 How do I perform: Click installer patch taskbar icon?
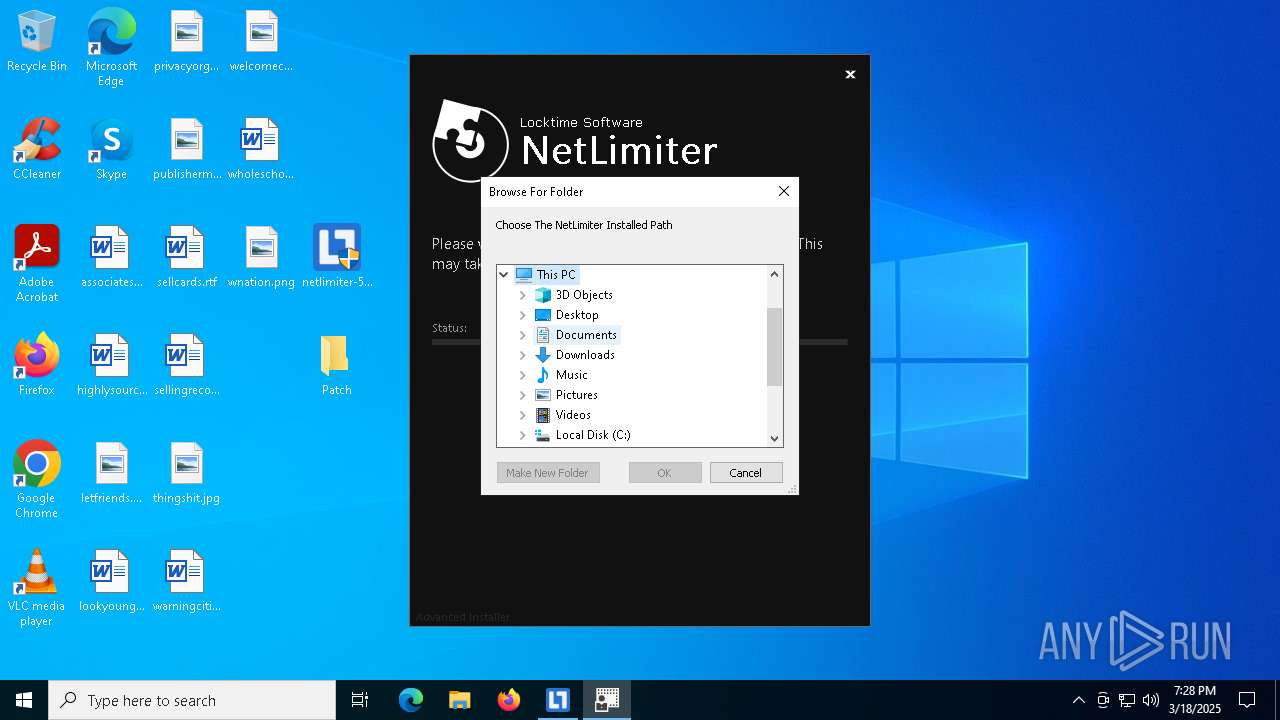[606, 700]
